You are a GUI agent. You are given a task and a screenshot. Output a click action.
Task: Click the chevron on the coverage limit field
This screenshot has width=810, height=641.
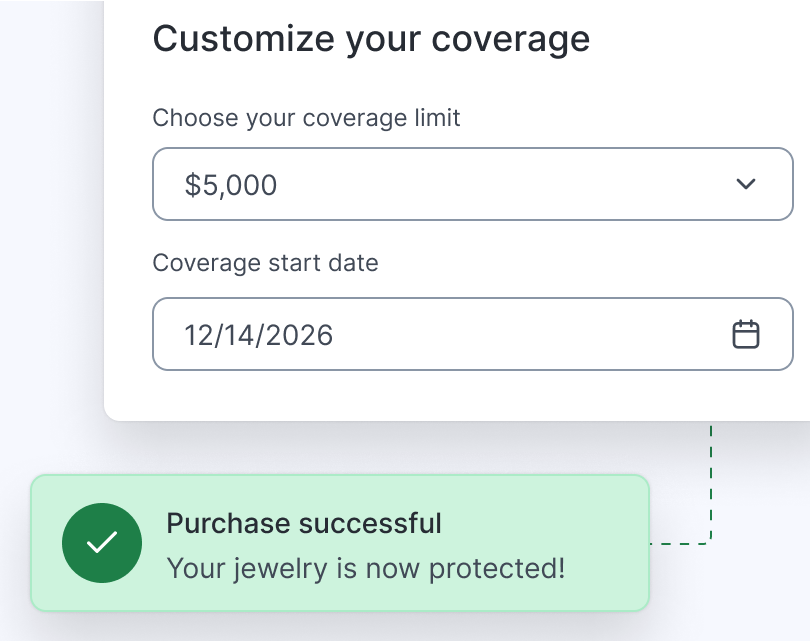tap(744, 184)
